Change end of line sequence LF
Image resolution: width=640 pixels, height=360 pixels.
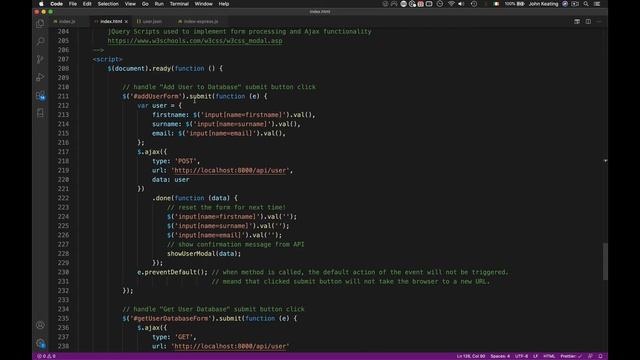point(535,356)
